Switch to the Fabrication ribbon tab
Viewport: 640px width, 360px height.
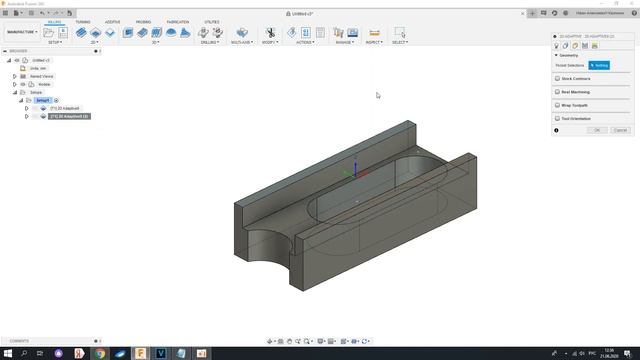pyautogui.click(x=178, y=22)
